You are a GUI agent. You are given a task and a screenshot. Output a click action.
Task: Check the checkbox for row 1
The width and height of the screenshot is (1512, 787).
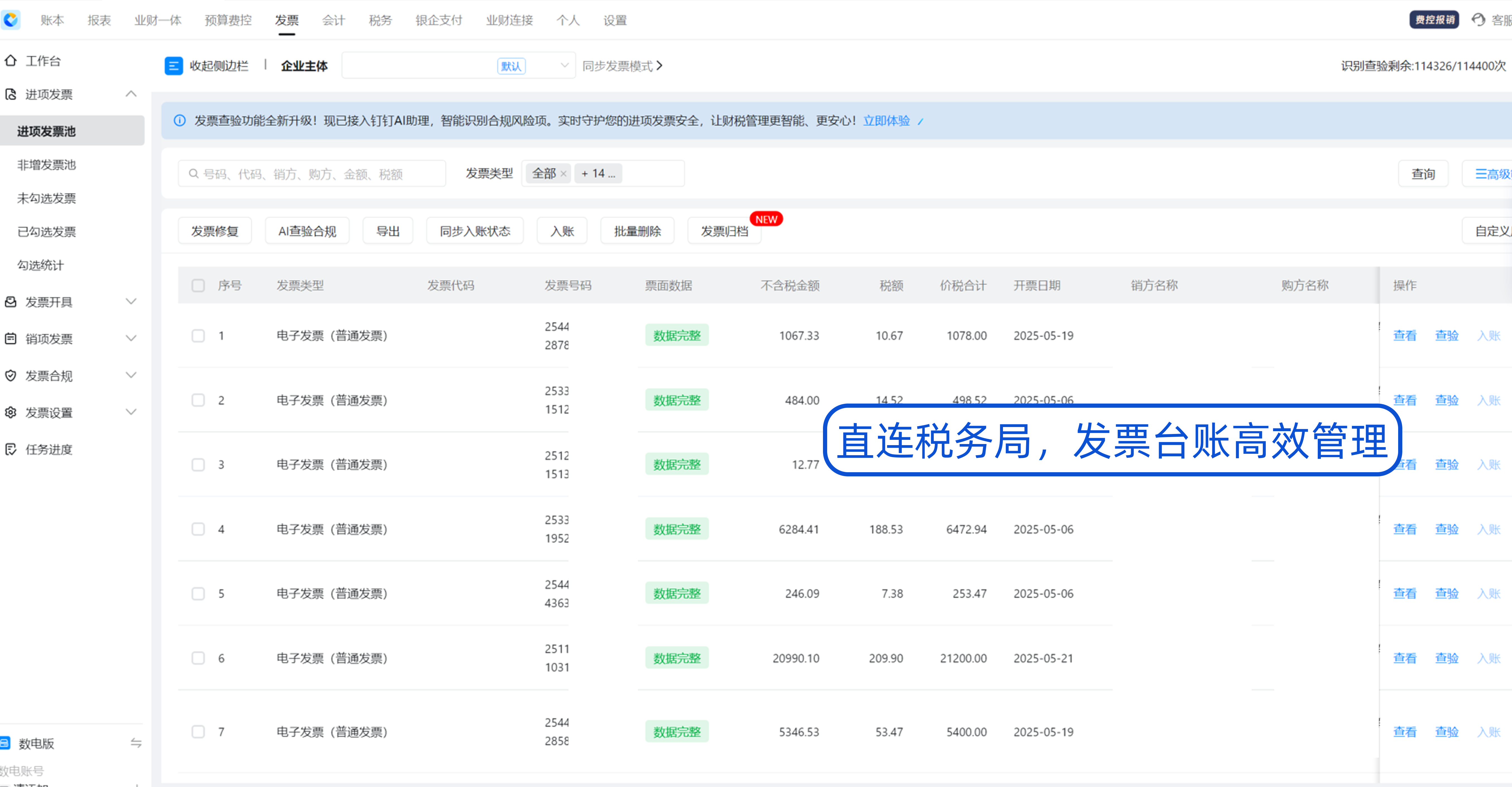pos(198,336)
